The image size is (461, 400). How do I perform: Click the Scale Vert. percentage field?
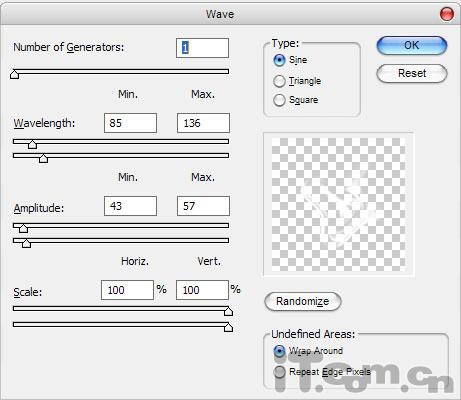[x=202, y=290]
